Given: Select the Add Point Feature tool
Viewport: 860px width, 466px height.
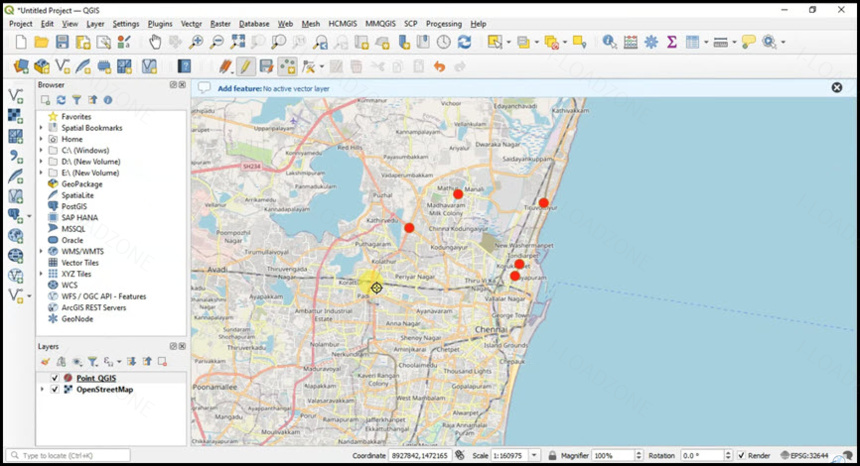Looking at the screenshot, I should [x=287, y=67].
